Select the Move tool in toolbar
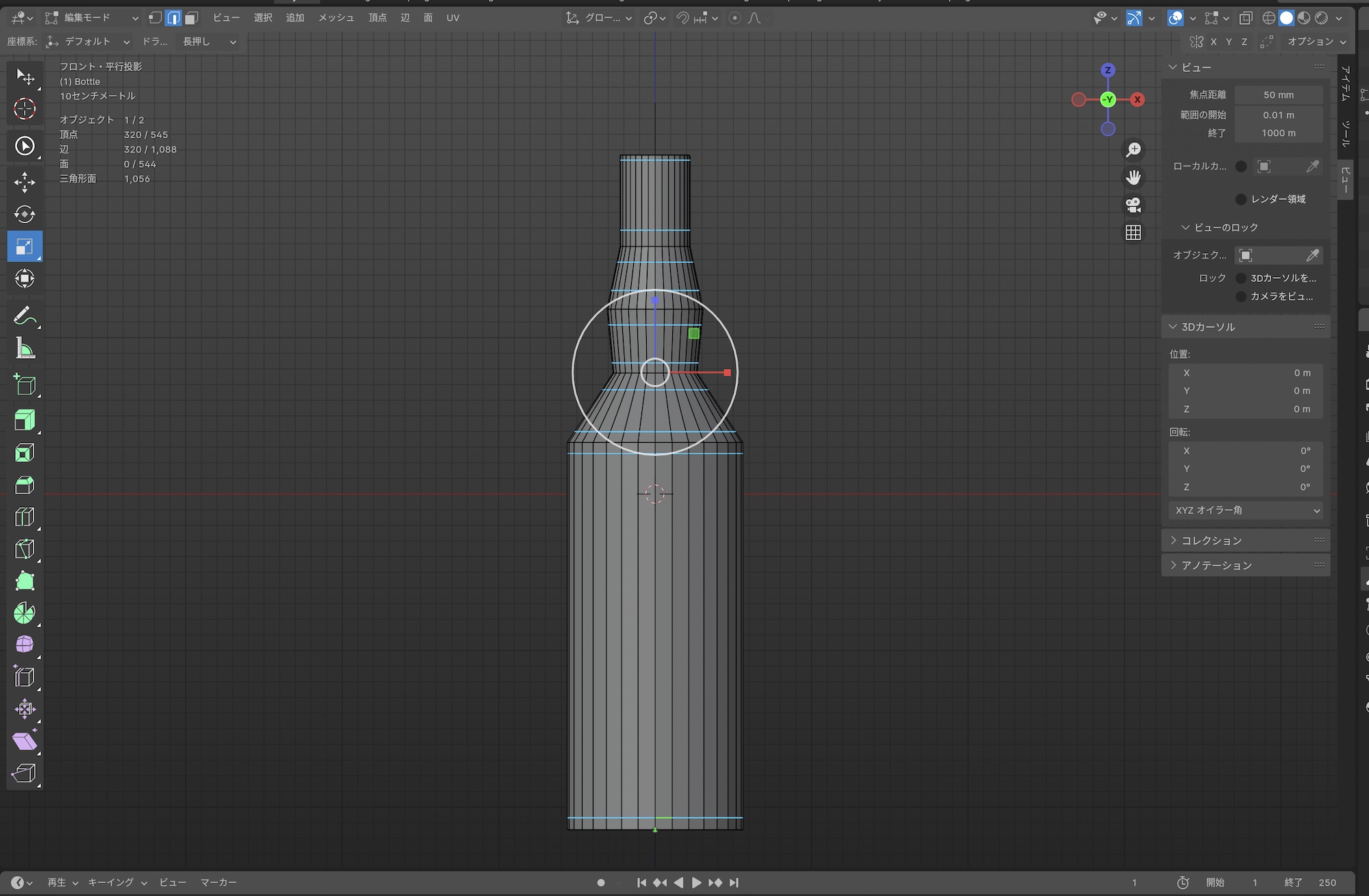This screenshot has height=896, width=1369. 25,182
